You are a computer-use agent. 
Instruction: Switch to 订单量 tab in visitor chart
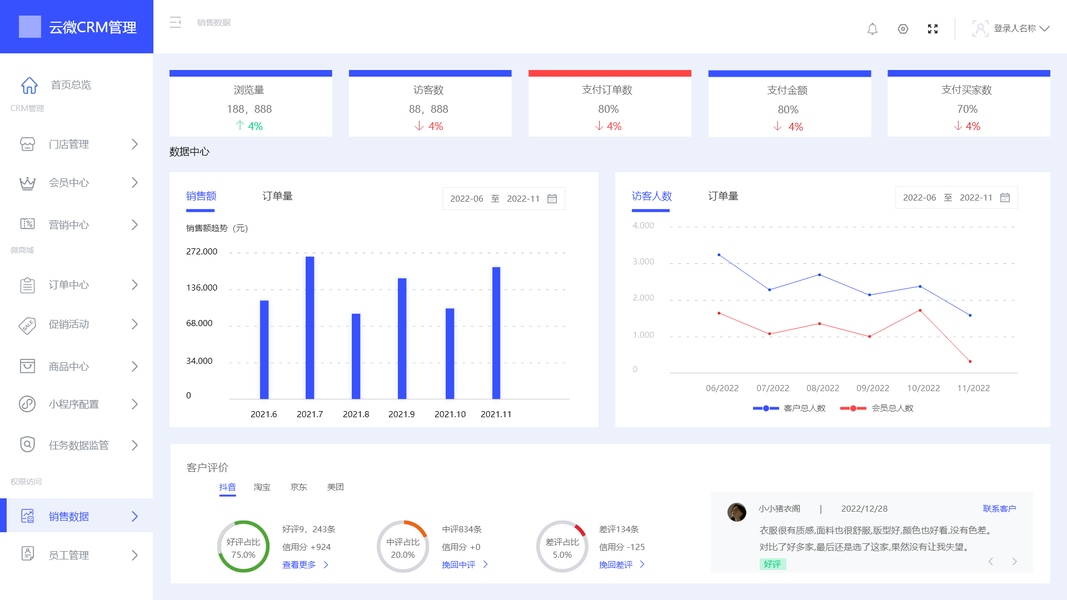[x=723, y=196]
